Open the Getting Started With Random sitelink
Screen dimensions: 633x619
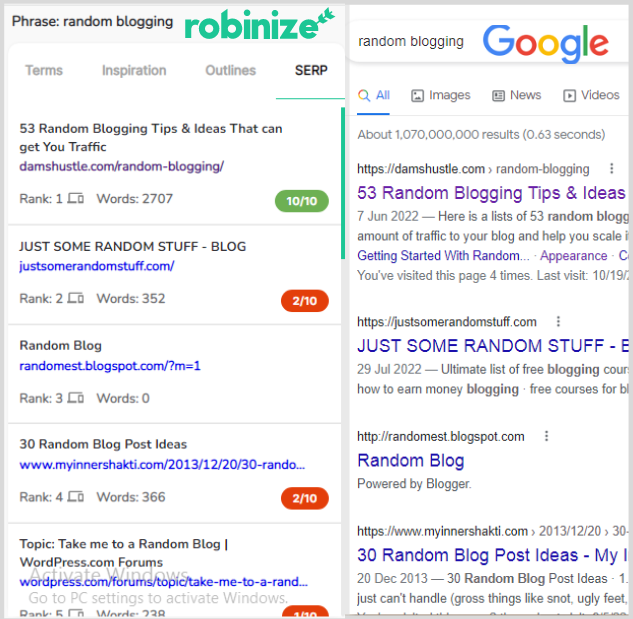point(443,256)
